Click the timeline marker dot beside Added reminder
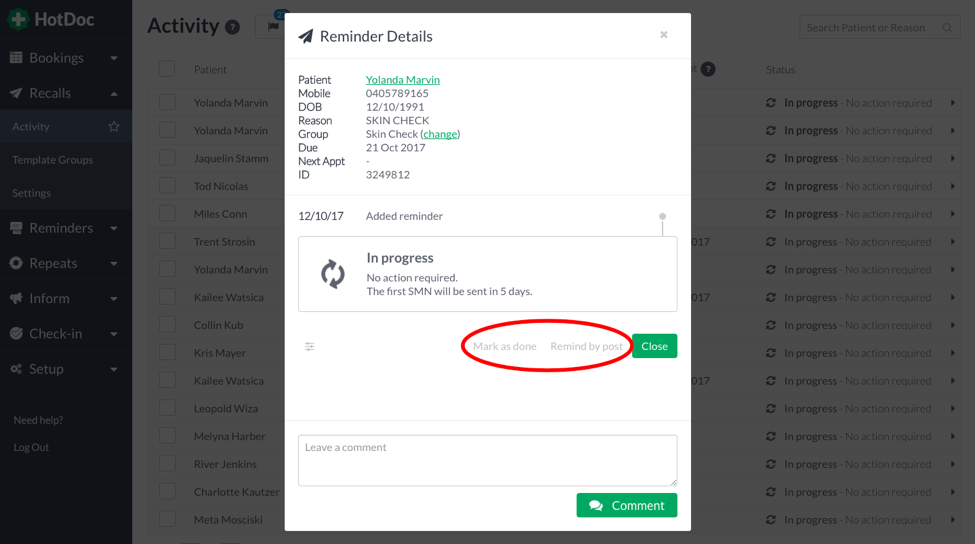 662,216
